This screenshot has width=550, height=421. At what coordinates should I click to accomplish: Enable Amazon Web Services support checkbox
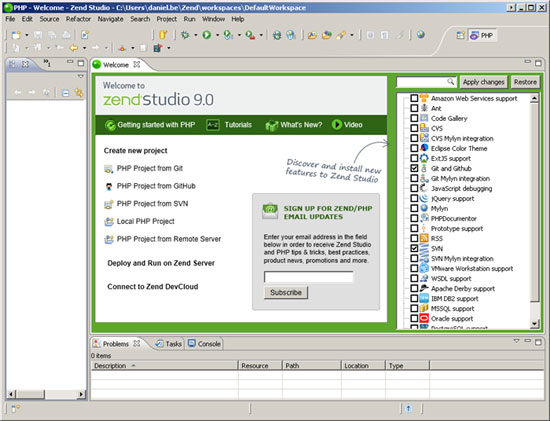coord(414,98)
